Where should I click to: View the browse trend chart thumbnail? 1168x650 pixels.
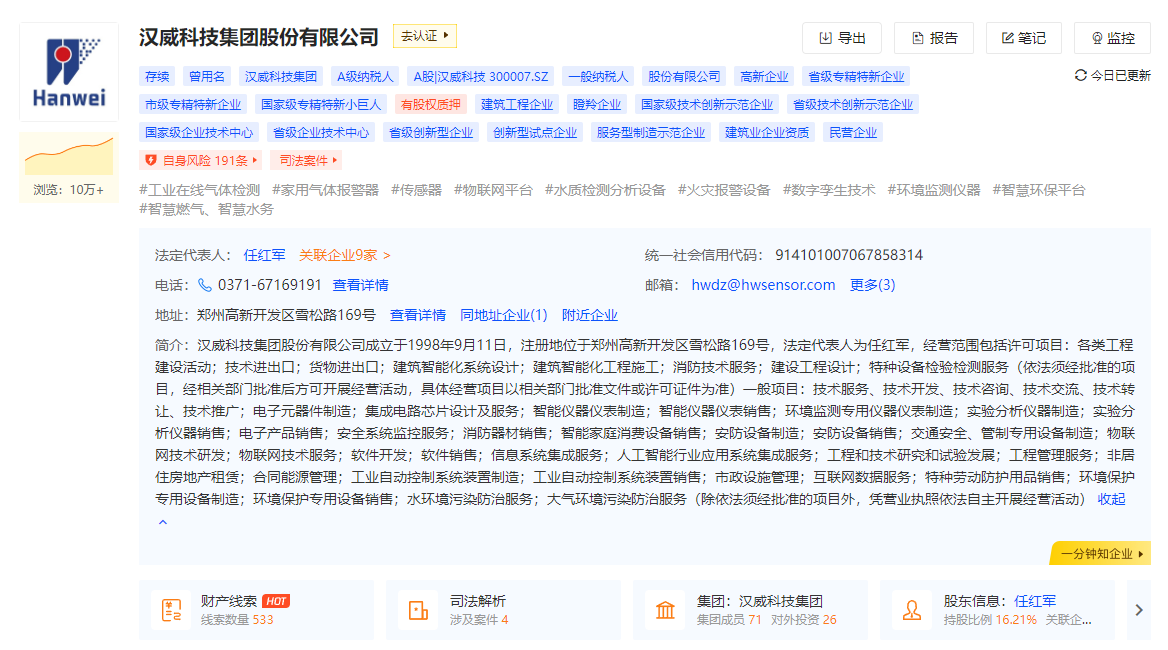(x=69, y=154)
